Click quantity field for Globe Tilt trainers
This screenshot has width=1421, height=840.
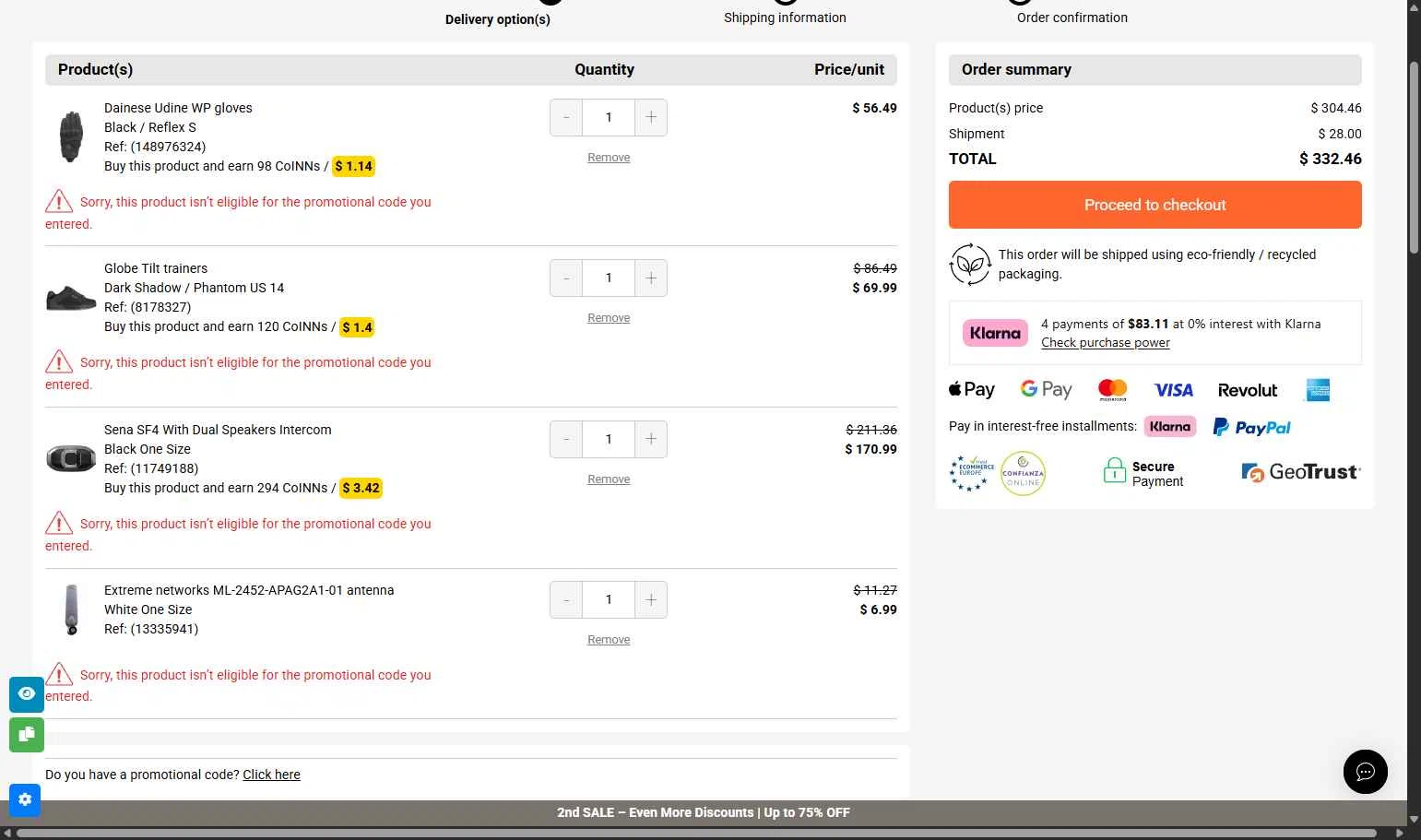[x=609, y=278]
